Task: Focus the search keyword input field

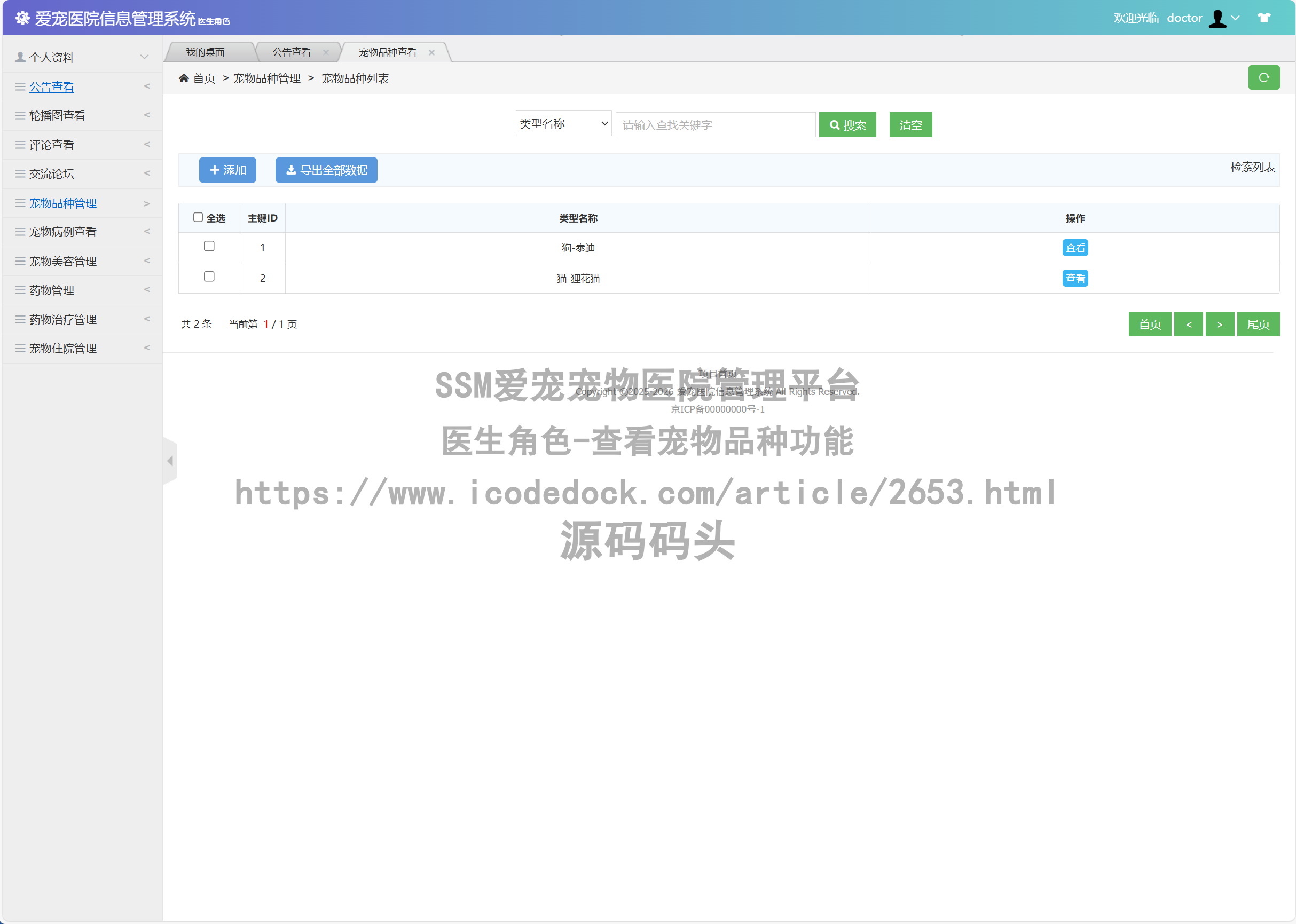Action: pyautogui.click(x=715, y=124)
